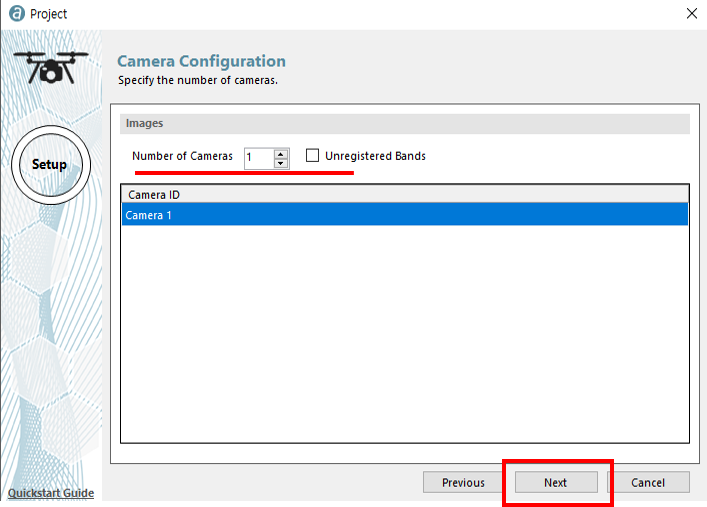
Task: Click the Images section header
Action: pos(404,124)
